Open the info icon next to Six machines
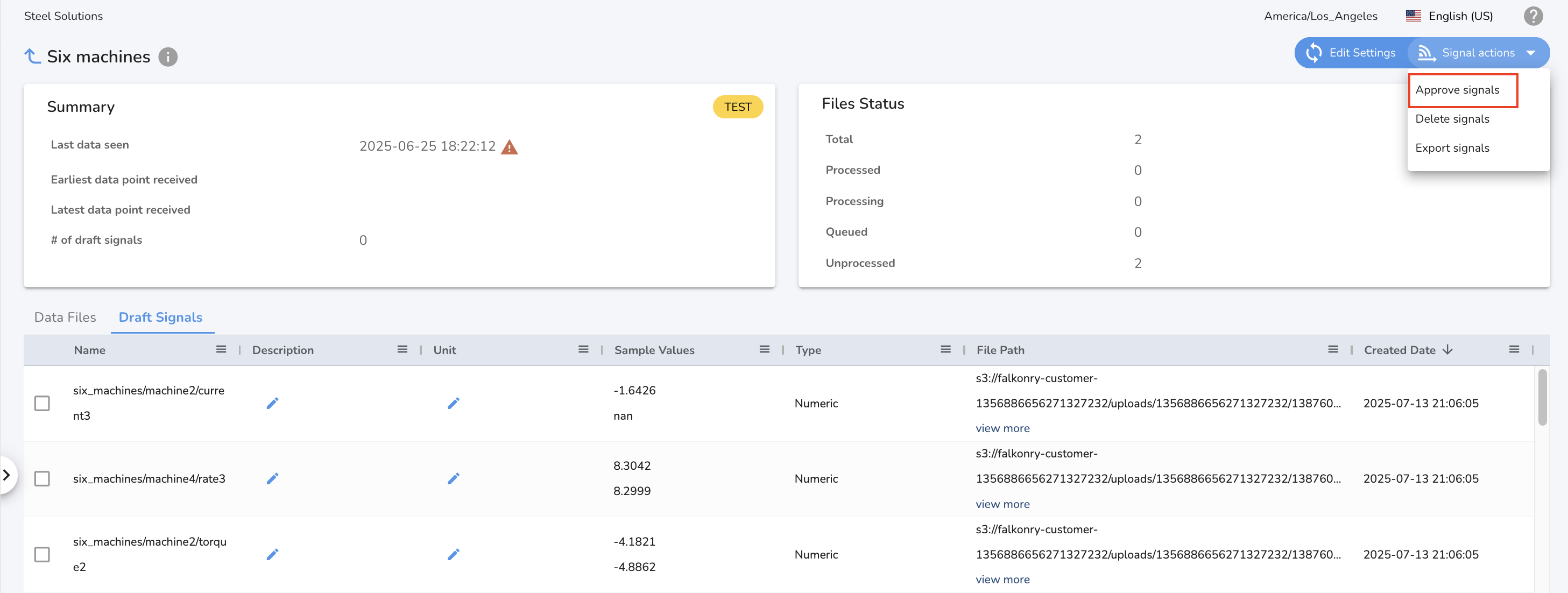 168,57
